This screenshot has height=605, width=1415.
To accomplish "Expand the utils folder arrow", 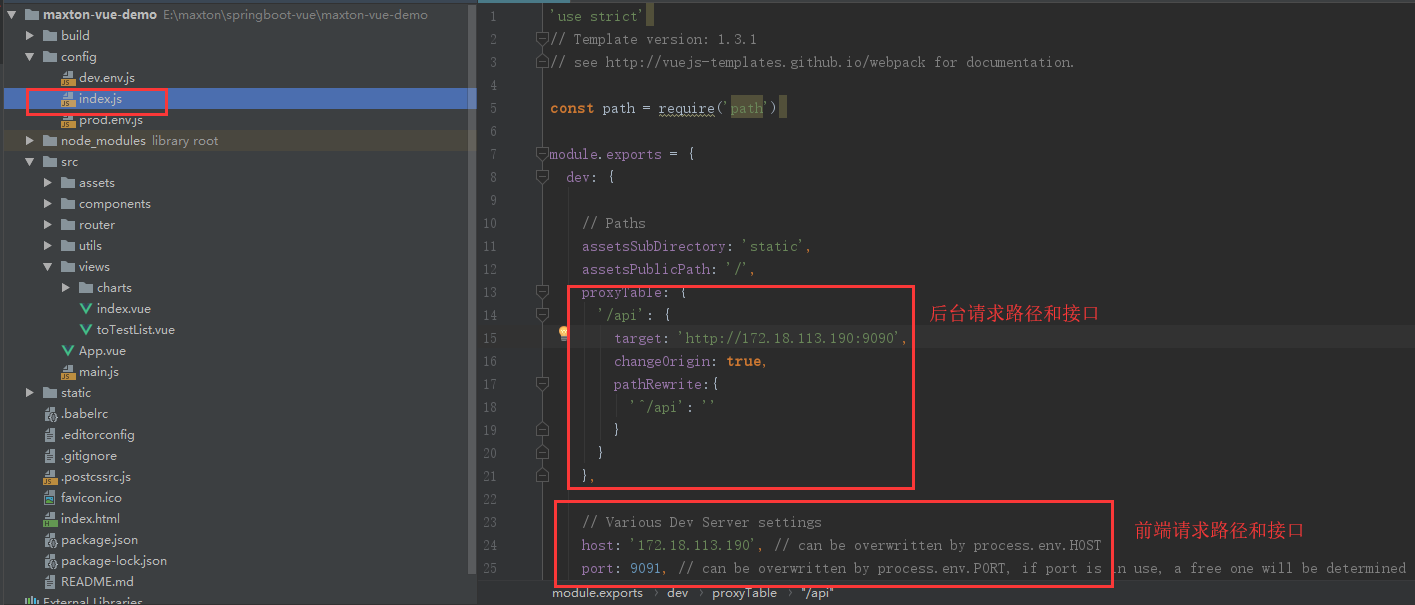I will [x=48, y=246].
